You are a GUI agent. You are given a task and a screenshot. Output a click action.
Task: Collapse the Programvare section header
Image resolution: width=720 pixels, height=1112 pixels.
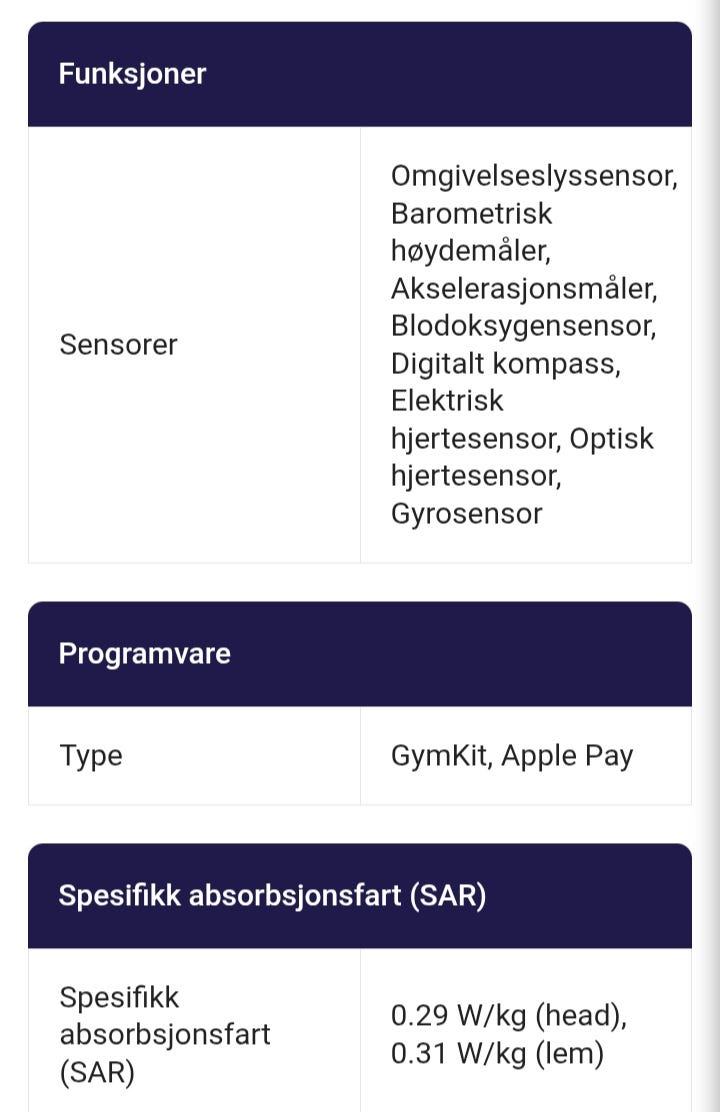click(360, 654)
